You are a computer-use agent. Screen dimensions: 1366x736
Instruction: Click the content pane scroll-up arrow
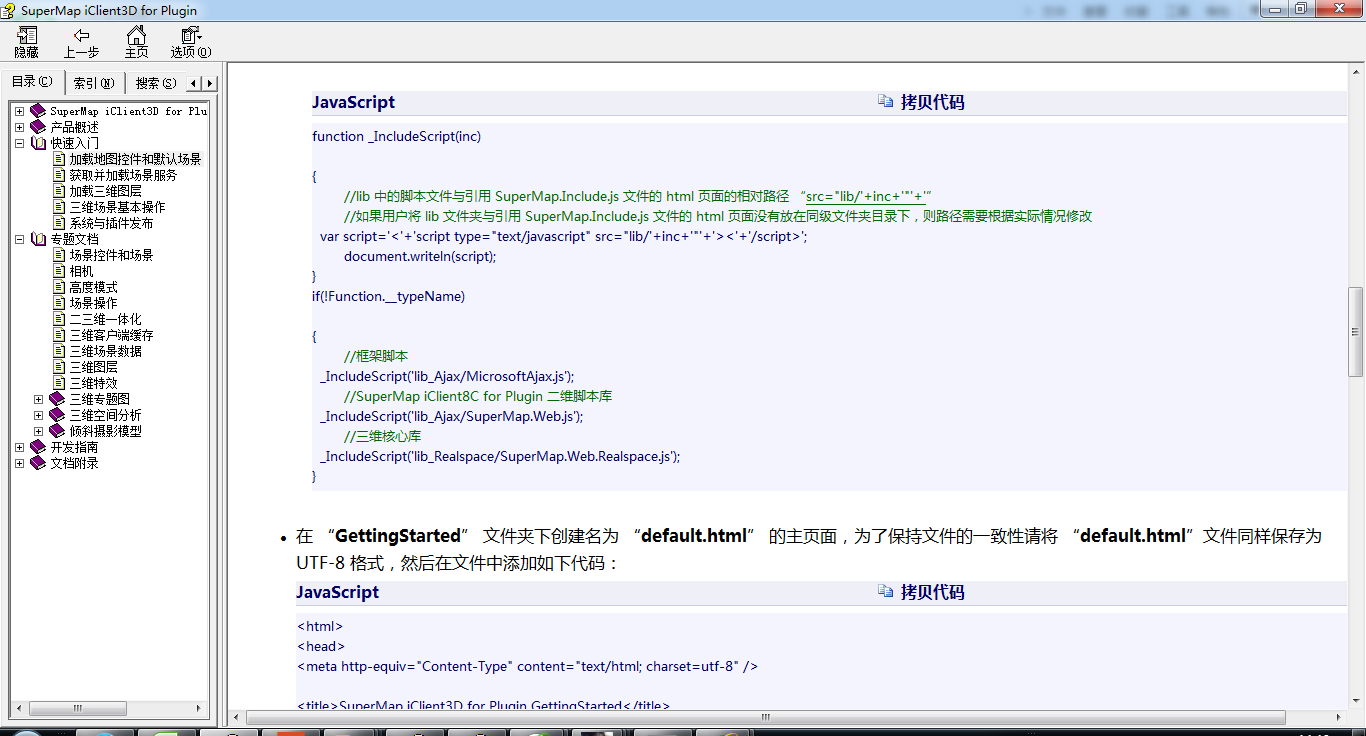pyautogui.click(x=1356, y=72)
